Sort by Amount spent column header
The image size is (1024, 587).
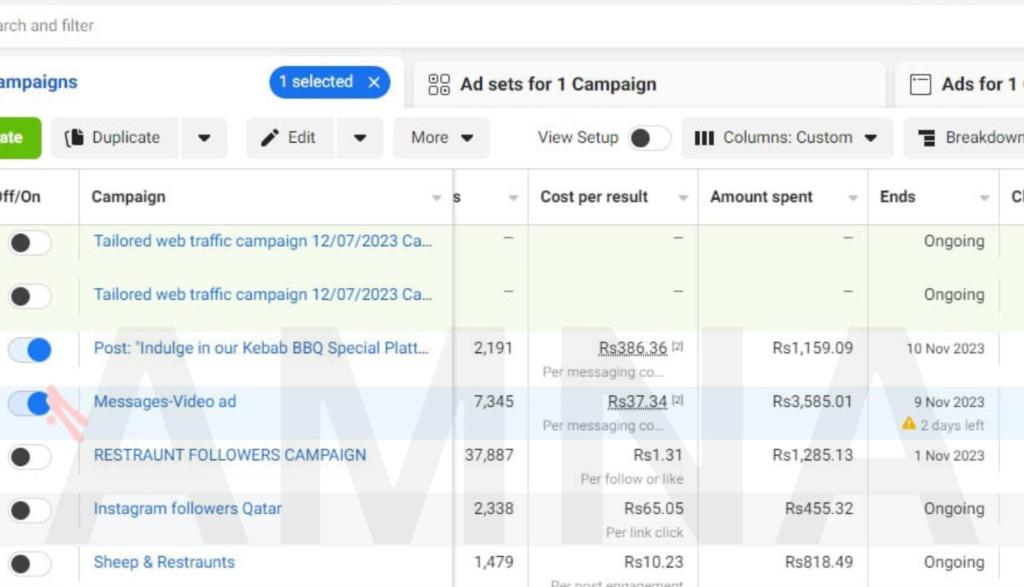[x=761, y=197]
